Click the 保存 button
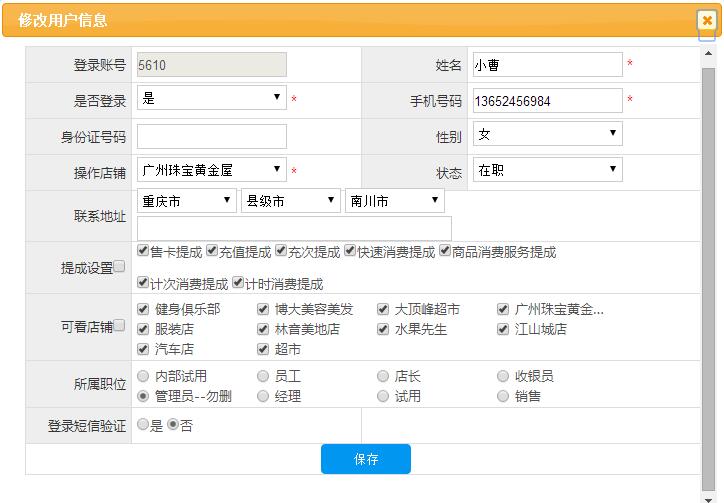The width and height of the screenshot is (724, 503). [x=365, y=459]
